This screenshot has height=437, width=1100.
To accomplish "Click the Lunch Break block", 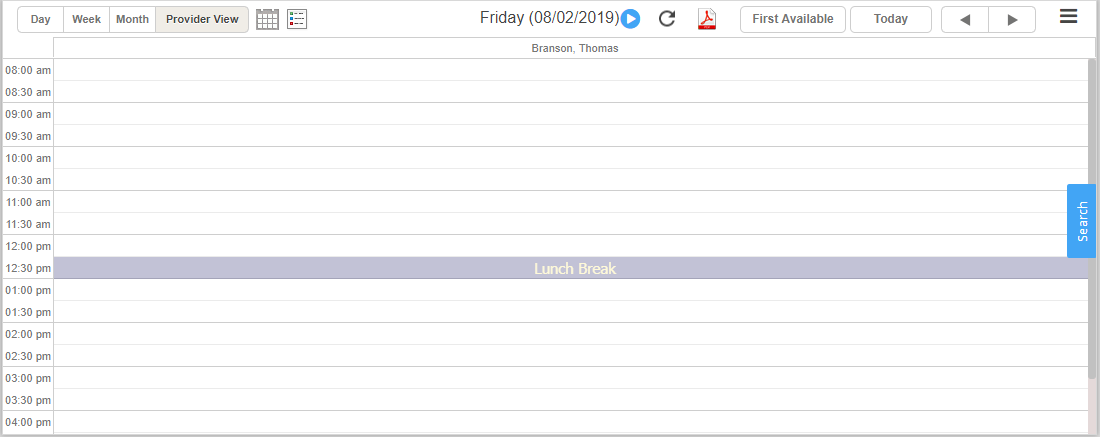I will pyautogui.click(x=574, y=268).
